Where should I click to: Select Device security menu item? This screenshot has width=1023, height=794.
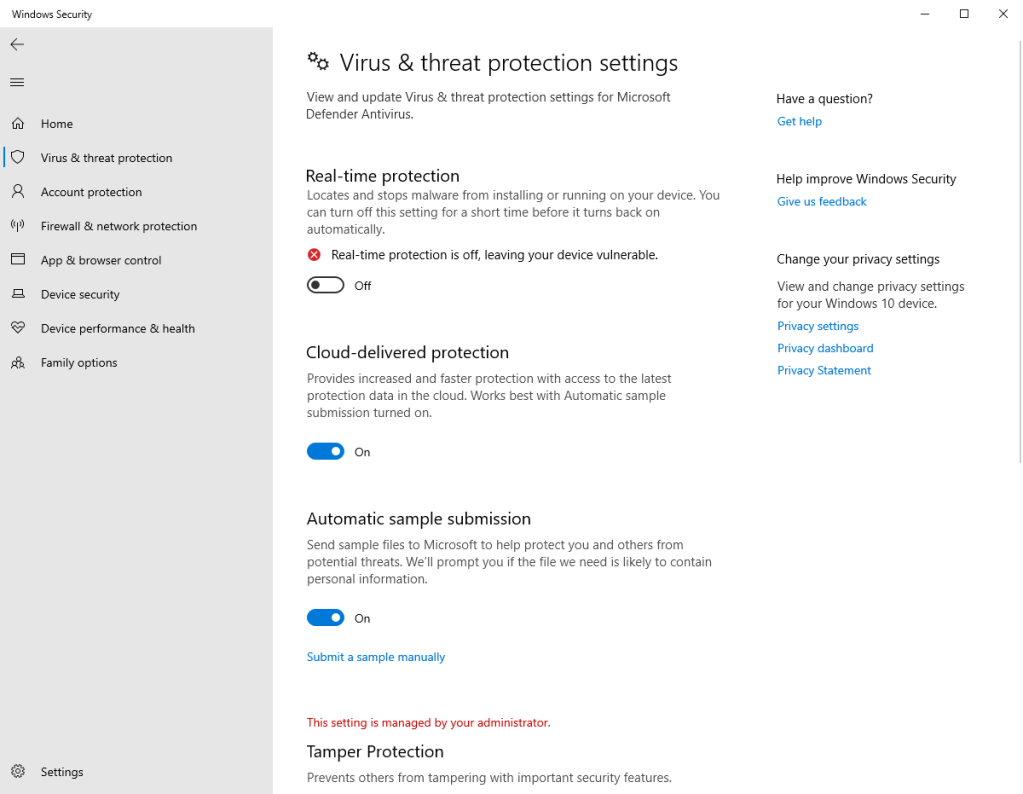80,295
